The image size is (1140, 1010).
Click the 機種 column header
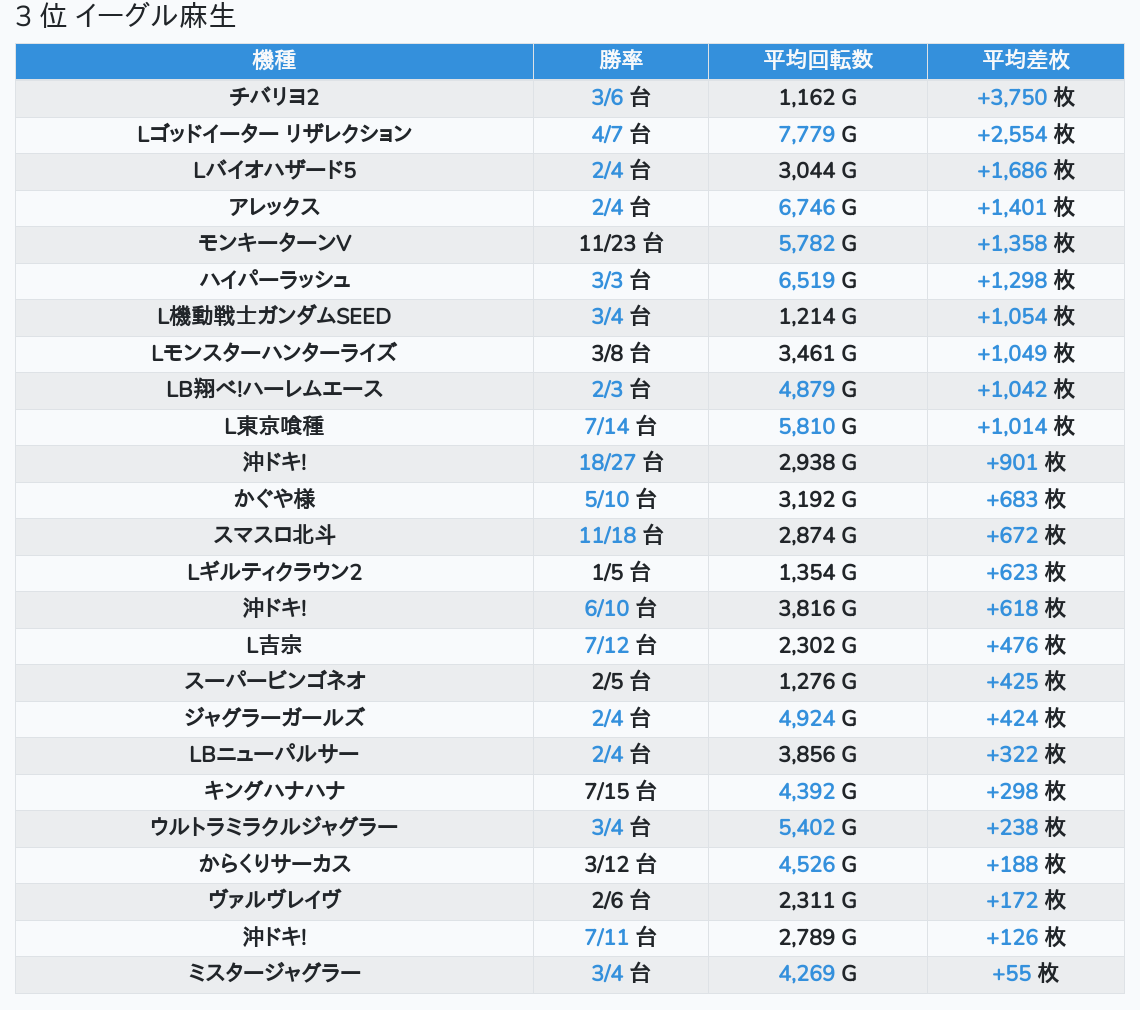(274, 60)
